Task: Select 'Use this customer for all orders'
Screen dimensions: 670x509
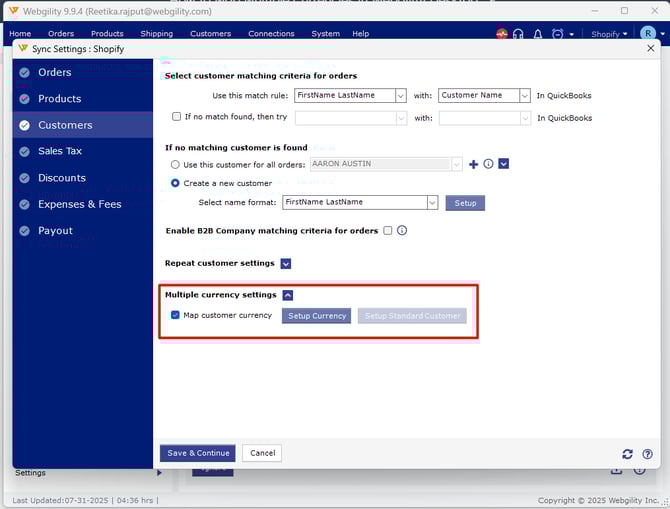Action: point(176,164)
